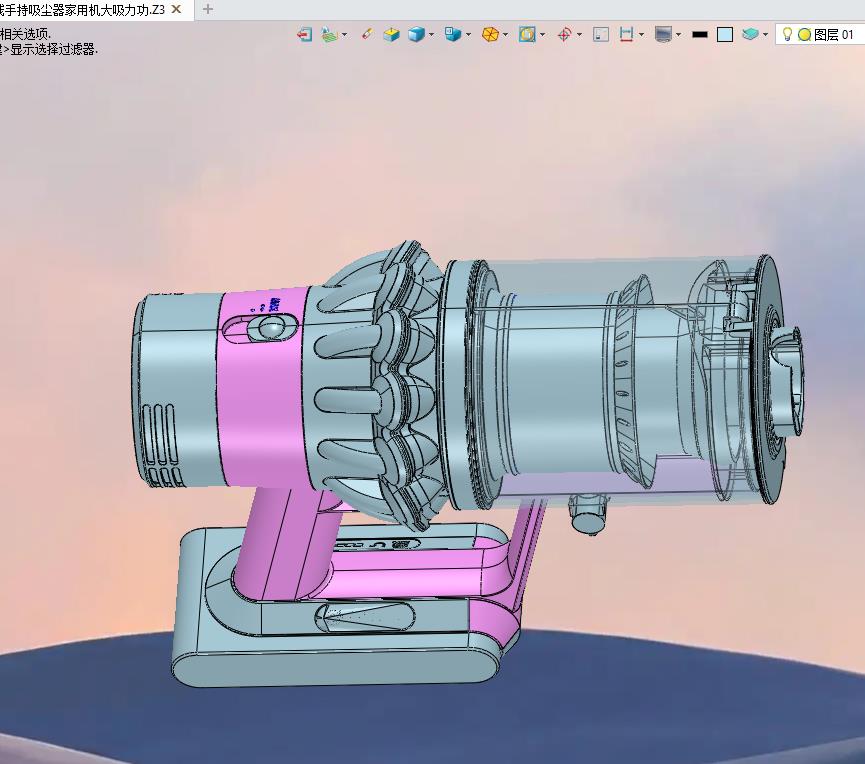Viewport: 865px width, 764px height.
Task: Select the red eraser tool icon
Action: (366, 34)
